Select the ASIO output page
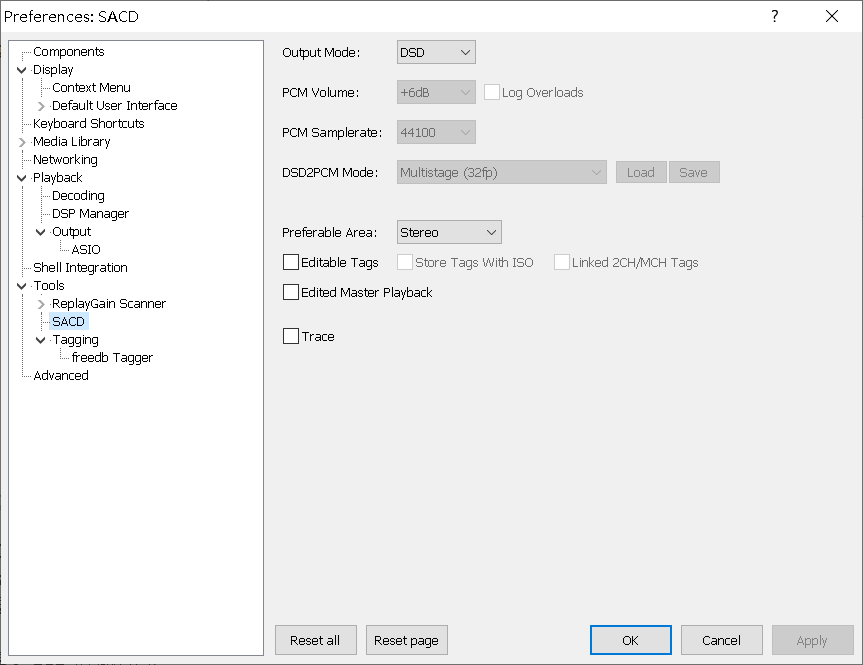 pyautogui.click(x=86, y=250)
